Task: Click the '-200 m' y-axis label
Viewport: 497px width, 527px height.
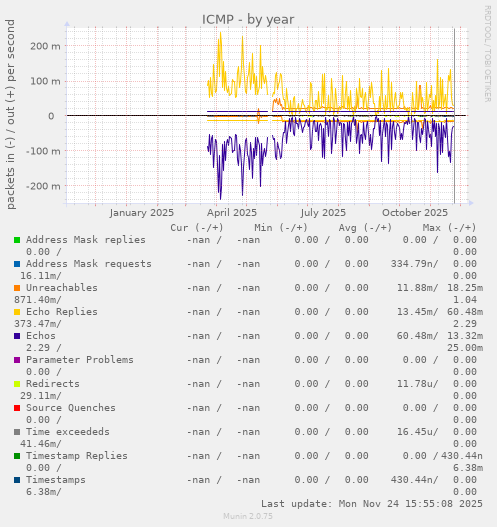Action: 43,186
